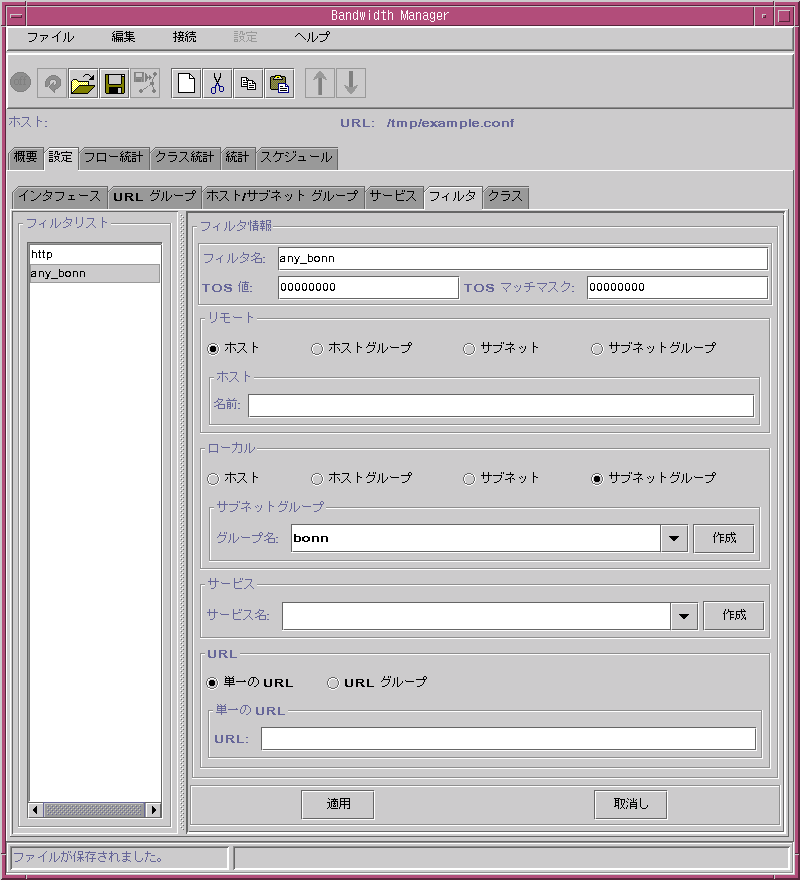The image size is (800, 880).
Task: Click the 取消し button
Action: click(x=630, y=804)
